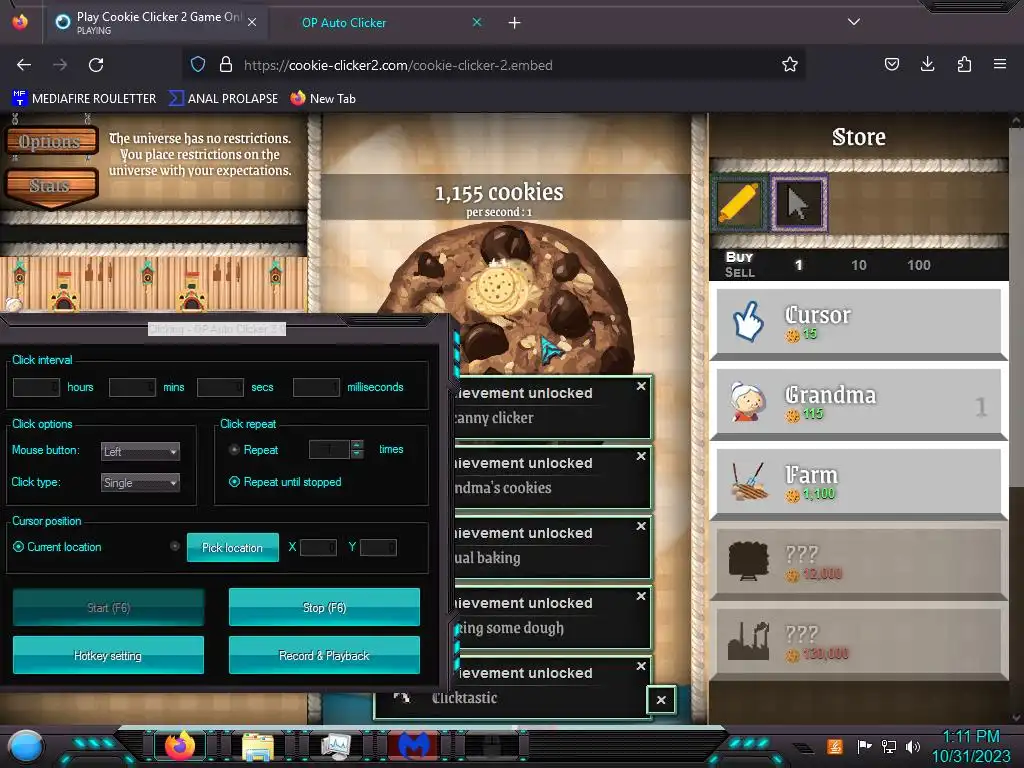Click the mins input in Auto Clicker
The width and height of the screenshot is (1024, 768).
[x=133, y=387]
